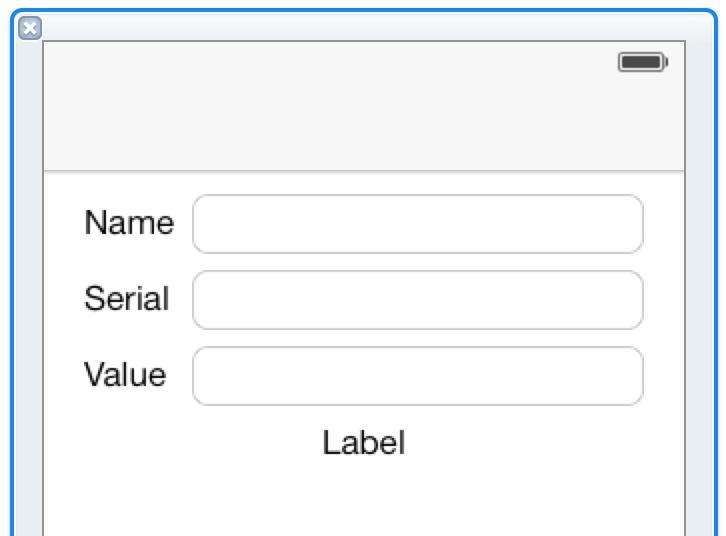Click blank area right of Value field
Image resolution: width=726 pixels, height=536 pixels.
coord(663,376)
